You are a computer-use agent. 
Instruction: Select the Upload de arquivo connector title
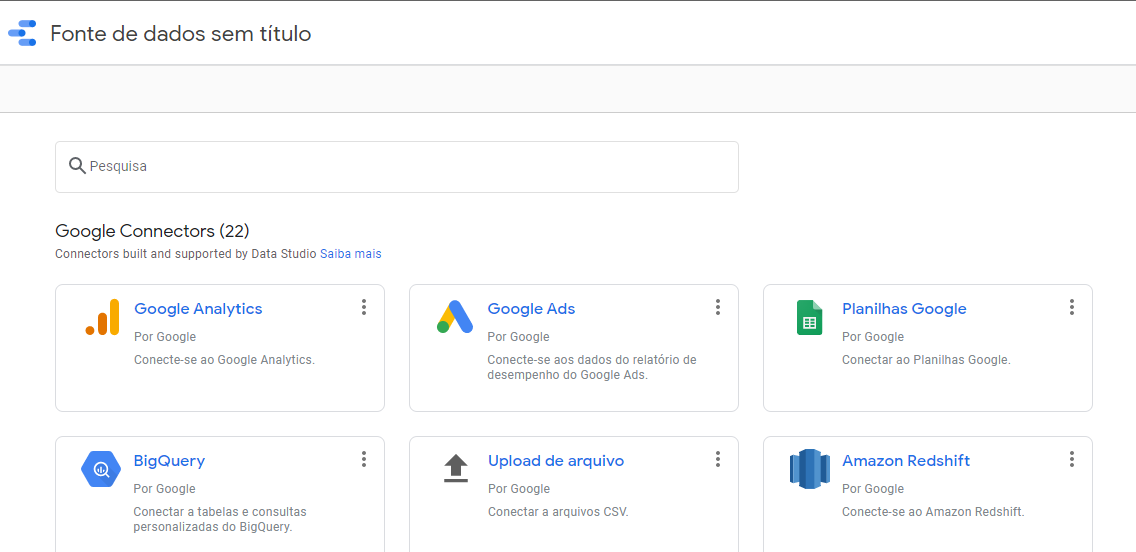coord(556,461)
